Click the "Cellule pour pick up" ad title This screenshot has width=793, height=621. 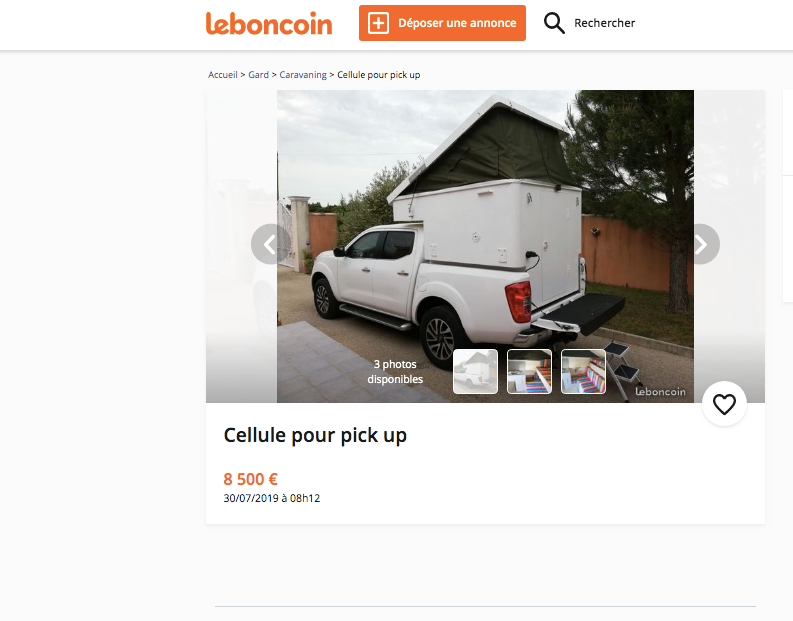[315, 435]
